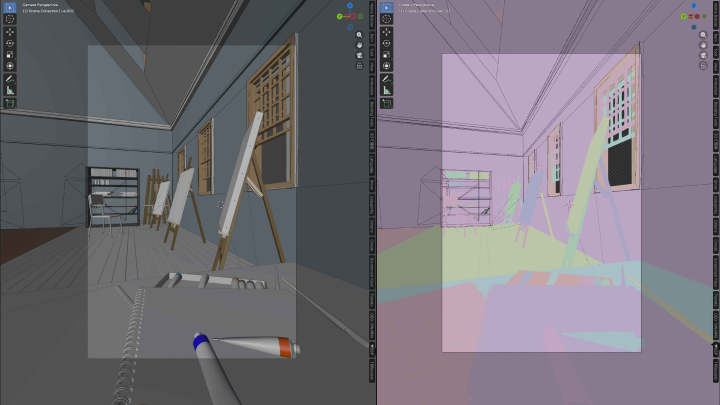Viewport: 720px width, 405px height.
Task: Click the green Y axis on left viewport gizmo
Action: (339, 17)
